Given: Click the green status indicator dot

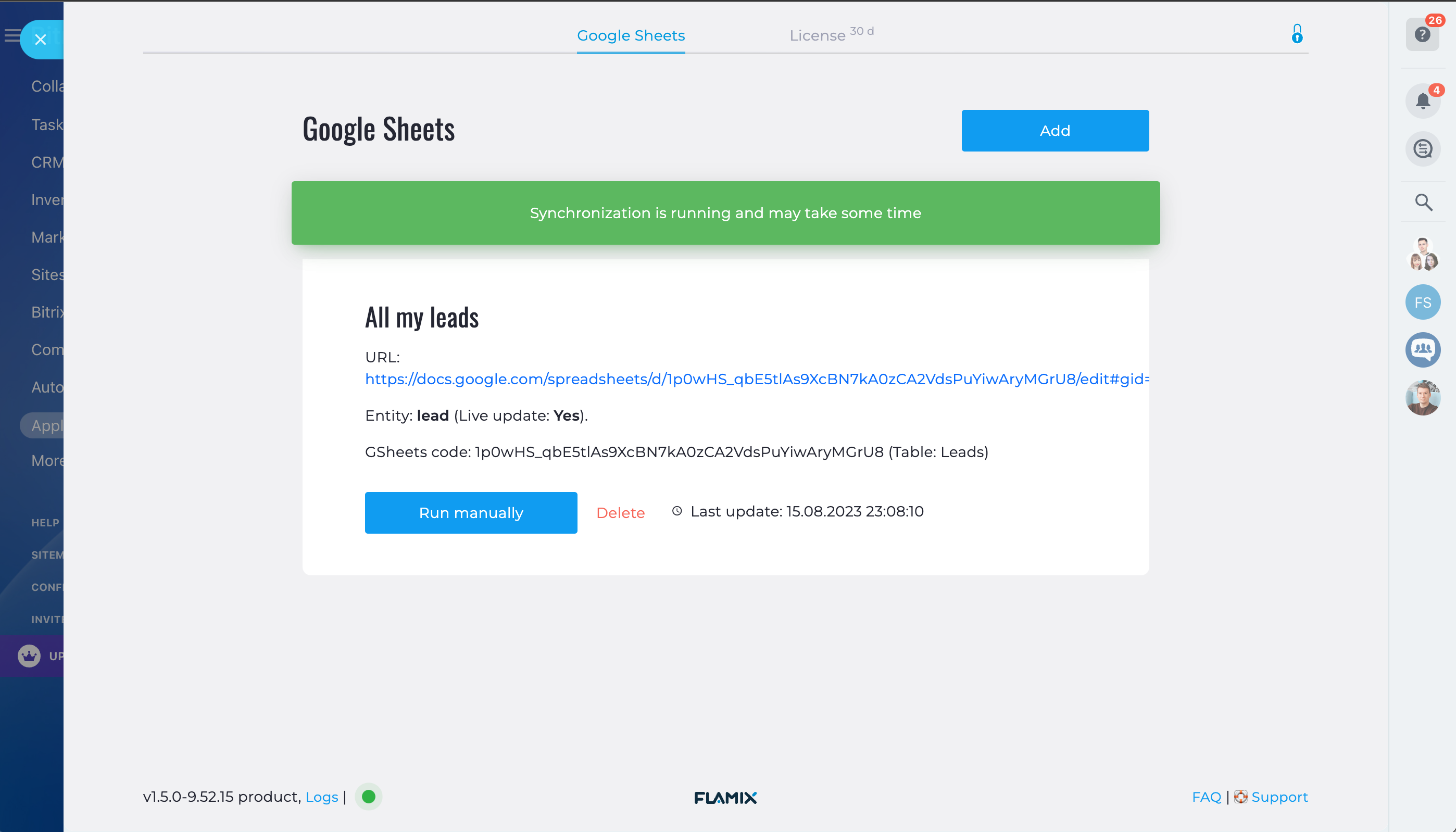Looking at the screenshot, I should (x=369, y=797).
